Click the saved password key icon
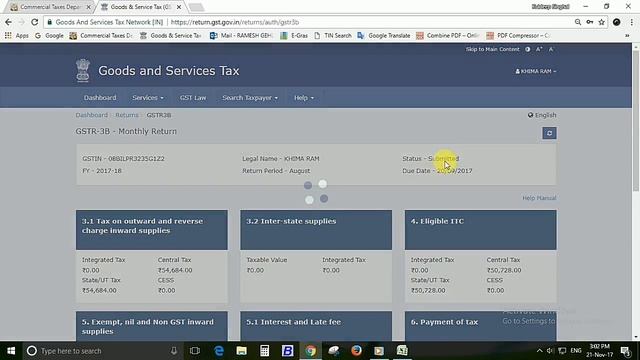 coord(590,22)
